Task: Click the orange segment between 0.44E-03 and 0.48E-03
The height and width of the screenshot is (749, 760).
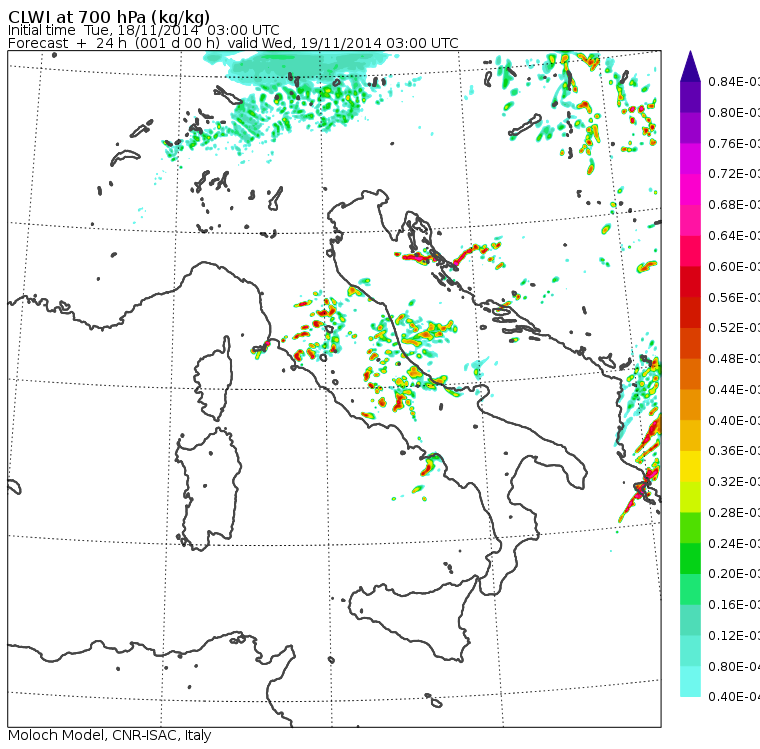Action: (690, 374)
